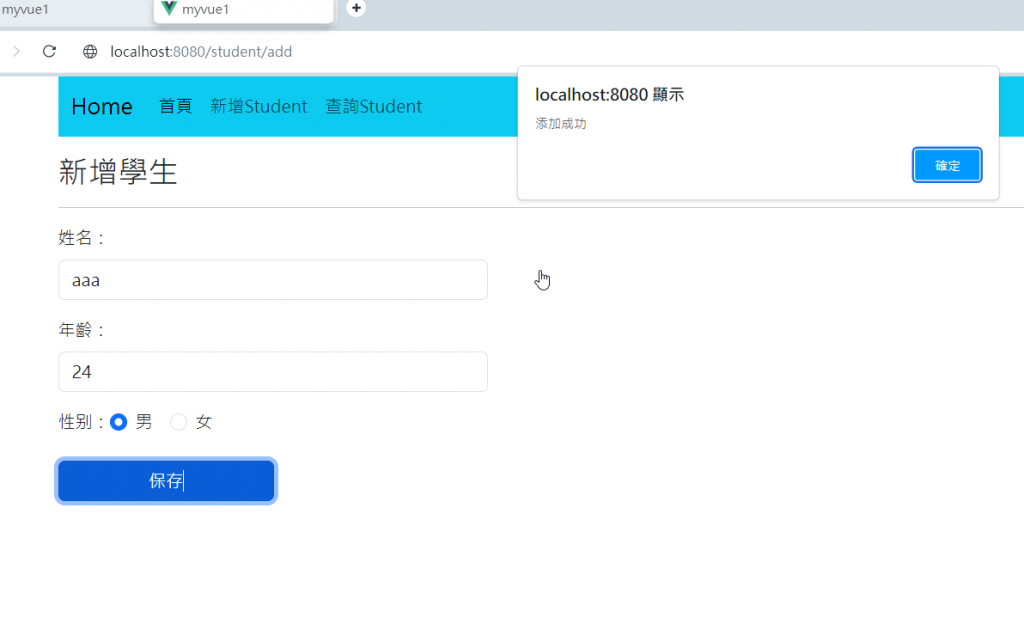Open the 查詢Student nav link
Screen dimensions: 1024x624
click(x=374, y=106)
